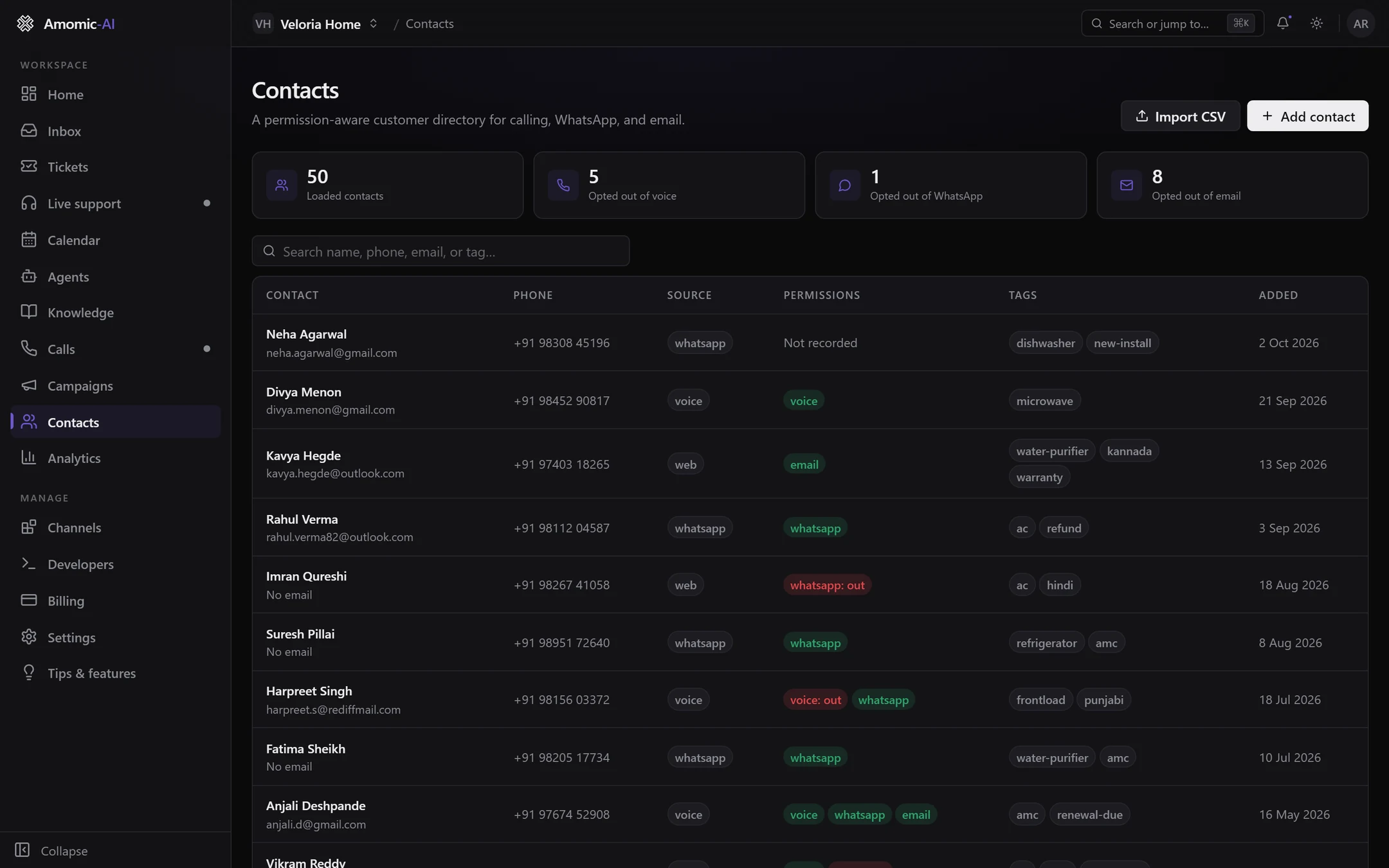Click the Home grid icon in sidebar
The width and height of the screenshot is (1389, 868).
tap(29, 94)
